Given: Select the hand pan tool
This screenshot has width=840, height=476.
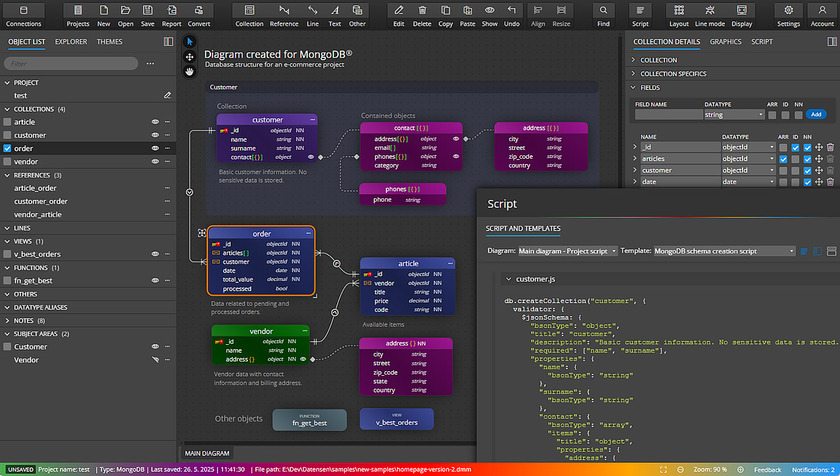Looking at the screenshot, I should tap(190, 71).
